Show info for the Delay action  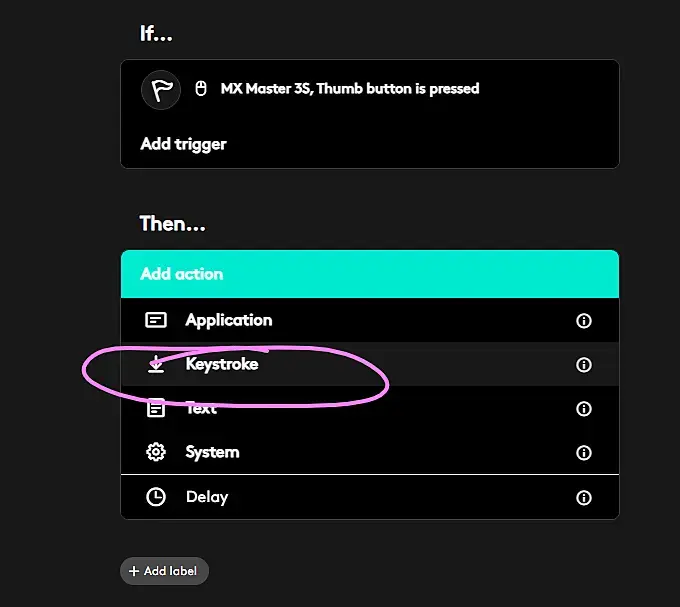pyautogui.click(x=584, y=497)
